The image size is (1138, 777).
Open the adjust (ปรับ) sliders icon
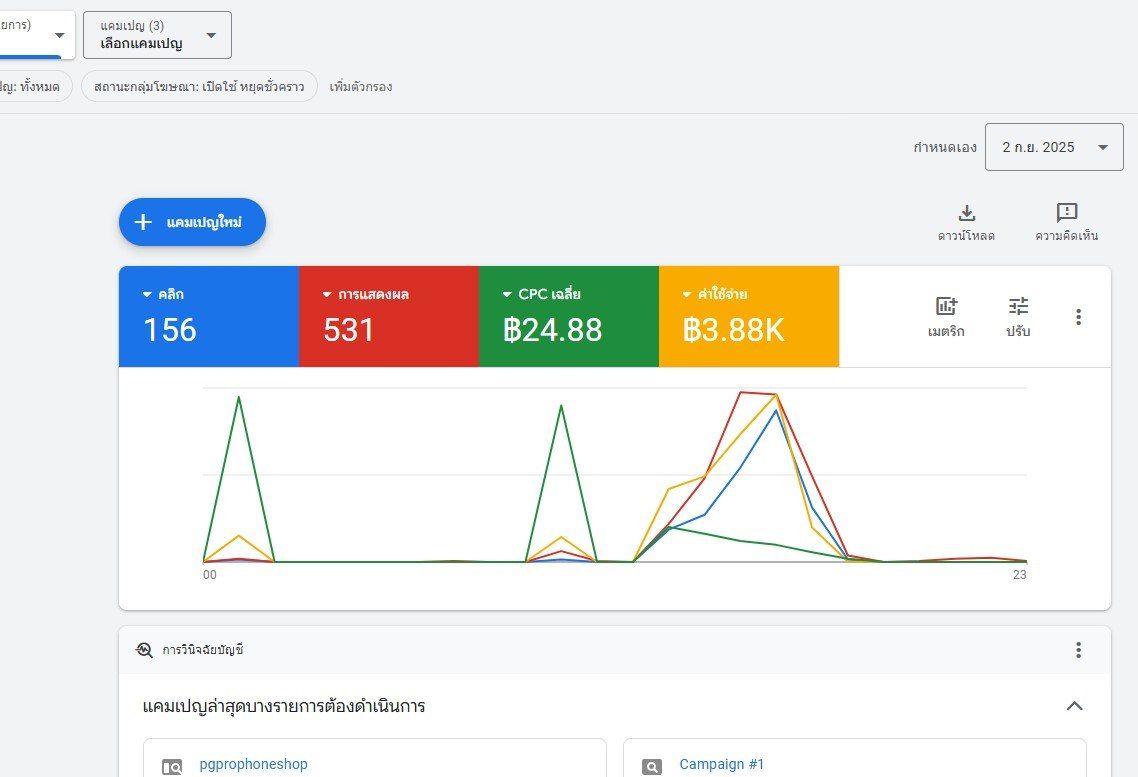coord(1018,306)
